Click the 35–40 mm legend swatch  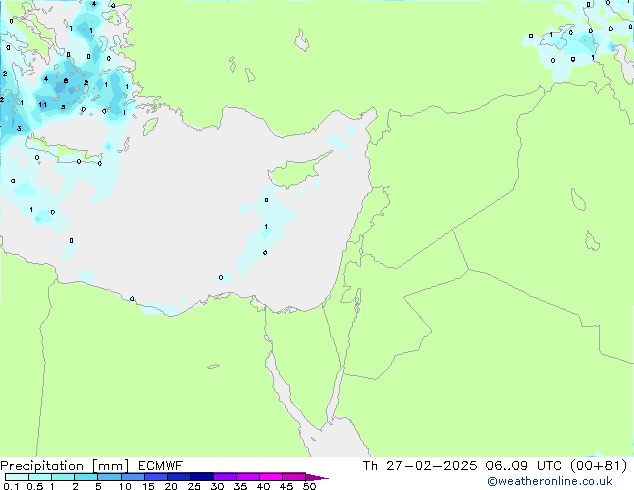(x=247, y=477)
